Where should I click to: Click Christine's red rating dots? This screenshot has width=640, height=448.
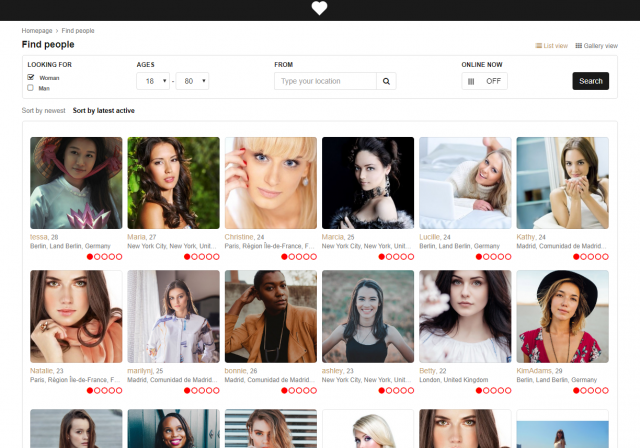pos(299,257)
